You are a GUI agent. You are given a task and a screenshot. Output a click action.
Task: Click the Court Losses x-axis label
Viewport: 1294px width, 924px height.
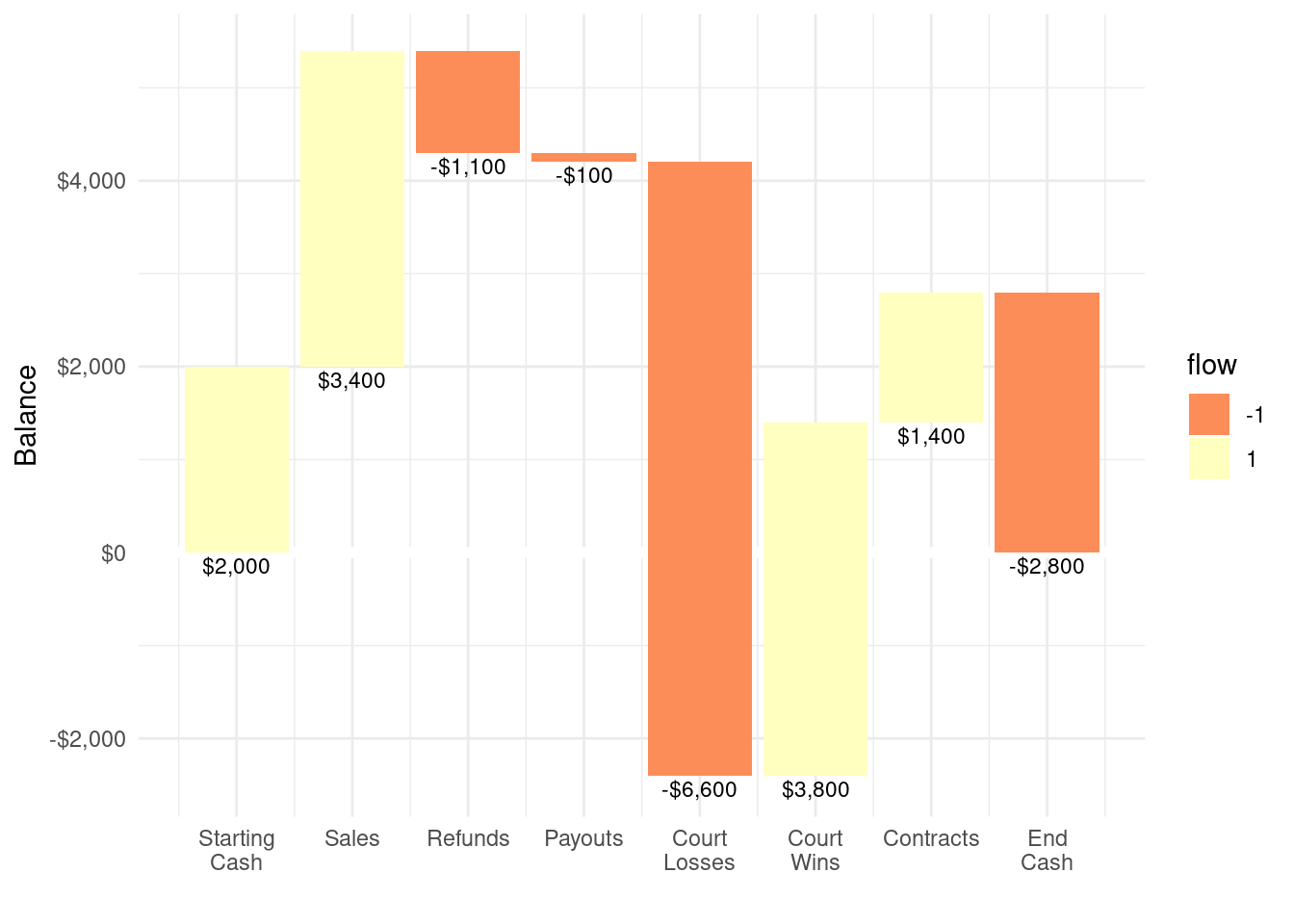(x=699, y=851)
